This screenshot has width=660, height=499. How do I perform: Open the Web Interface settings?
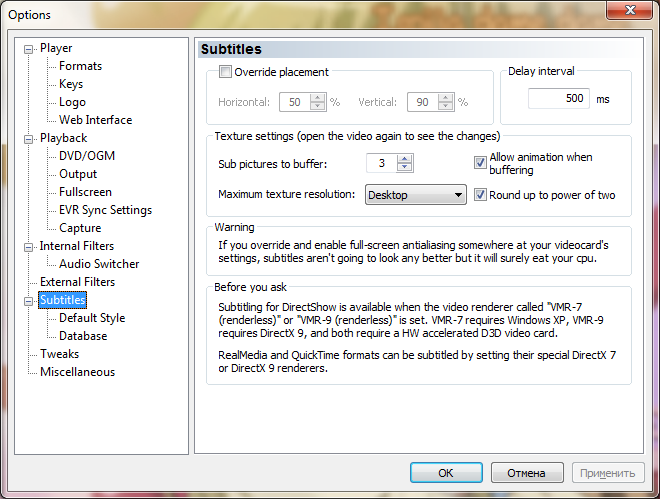[95, 120]
